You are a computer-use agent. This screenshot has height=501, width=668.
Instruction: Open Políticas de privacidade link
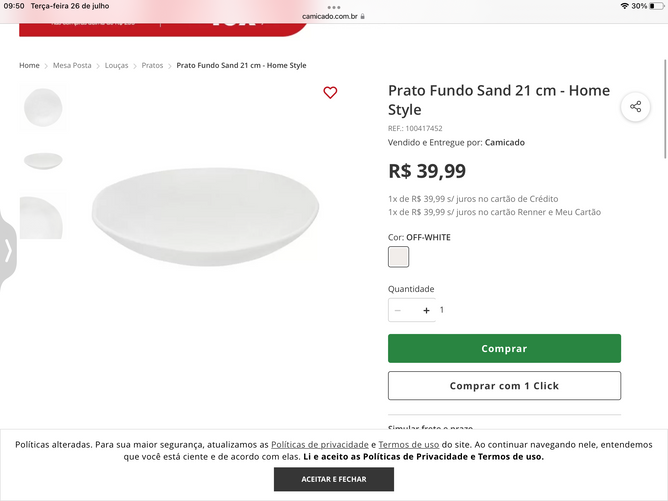point(319,444)
